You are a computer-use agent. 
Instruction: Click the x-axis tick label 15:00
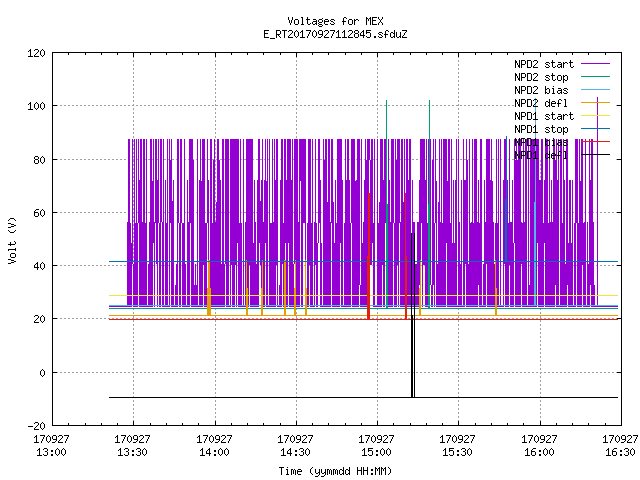[x=376, y=452]
